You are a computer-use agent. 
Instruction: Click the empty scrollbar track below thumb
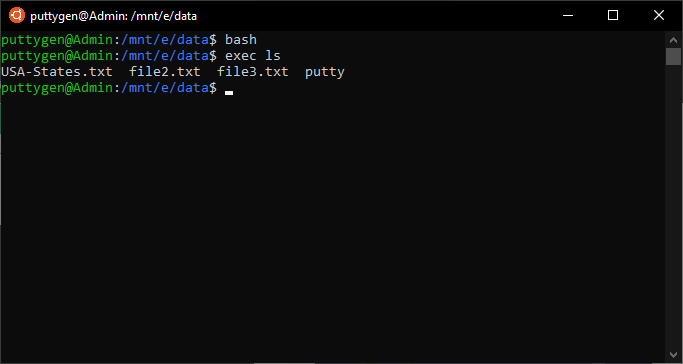(673, 205)
